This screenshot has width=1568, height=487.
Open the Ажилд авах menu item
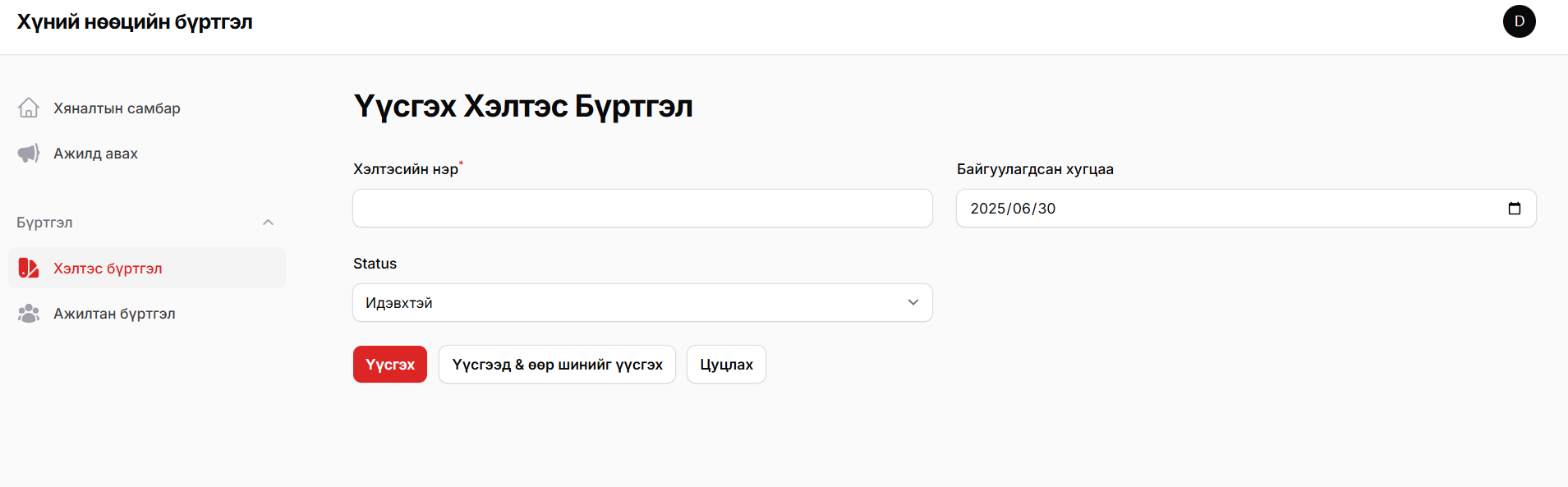click(x=95, y=154)
